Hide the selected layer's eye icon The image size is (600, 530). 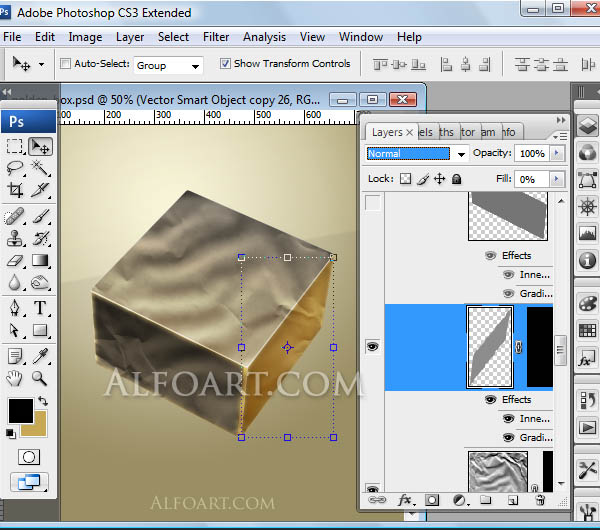pos(373,346)
